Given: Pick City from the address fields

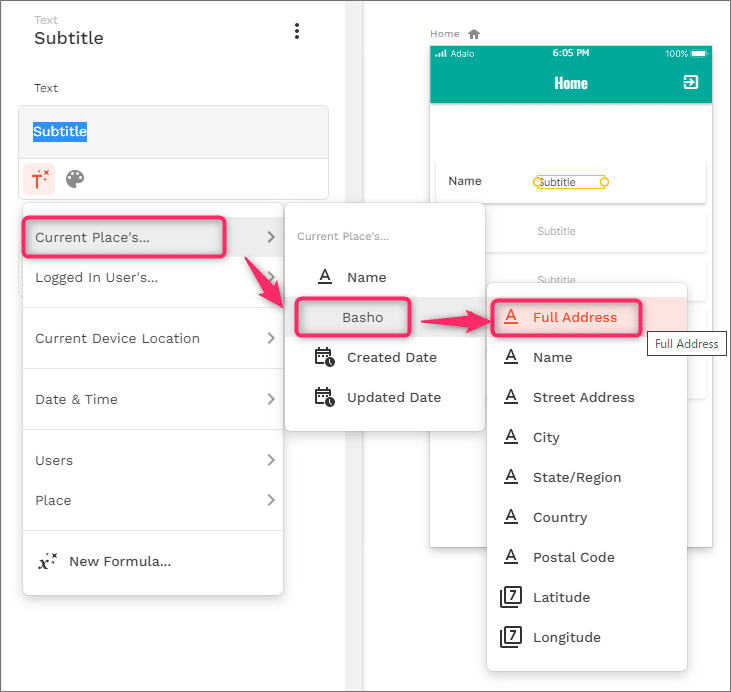Looking at the screenshot, I should point(587,437).
